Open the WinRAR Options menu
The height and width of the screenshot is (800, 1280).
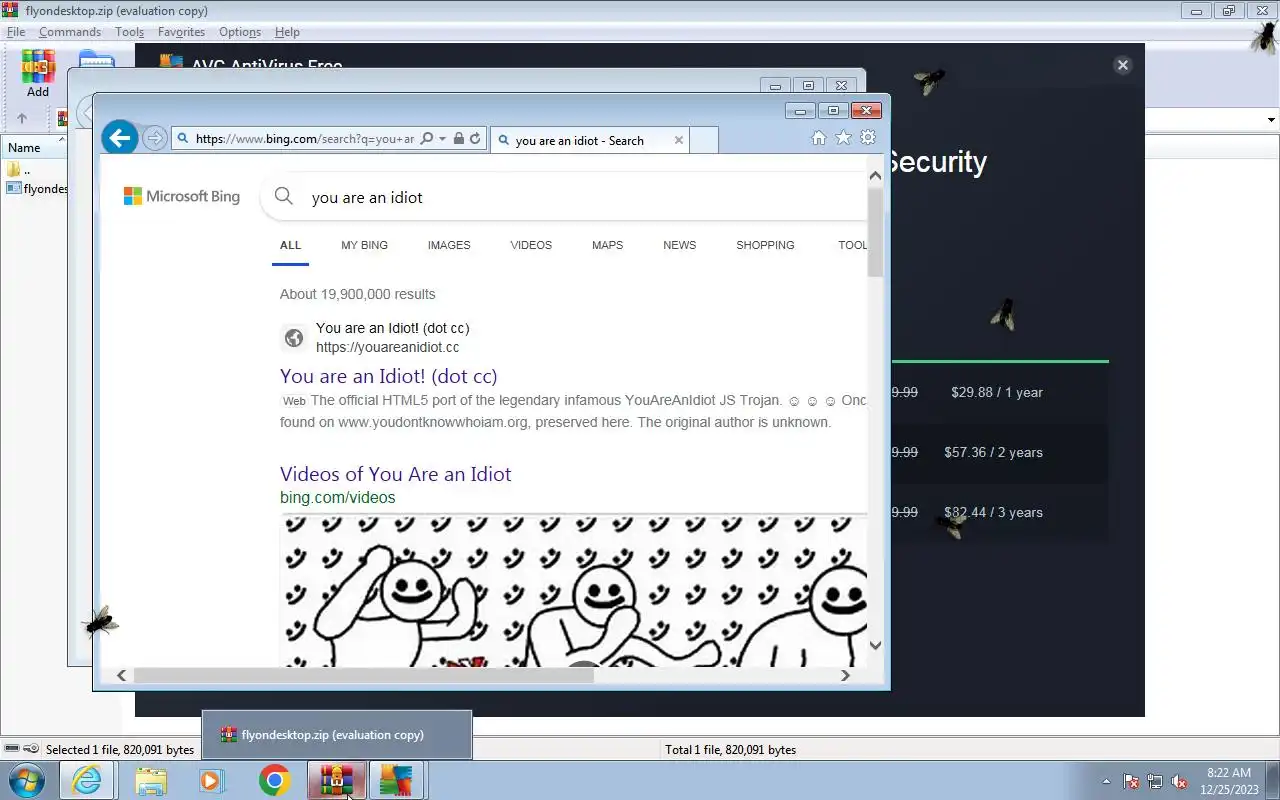coord(240,32)
